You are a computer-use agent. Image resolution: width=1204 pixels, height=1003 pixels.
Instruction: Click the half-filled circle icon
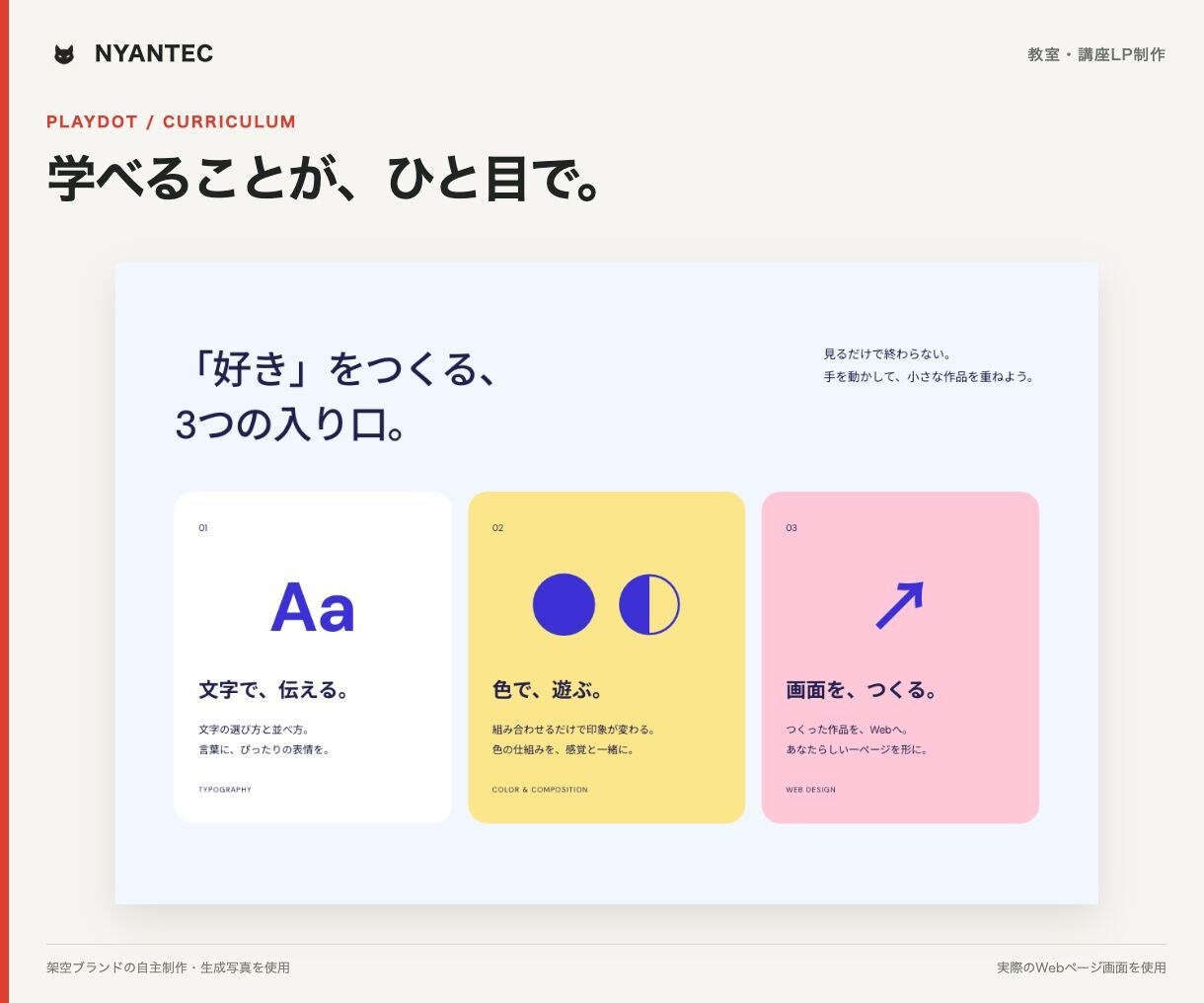[x=649, y=604]
